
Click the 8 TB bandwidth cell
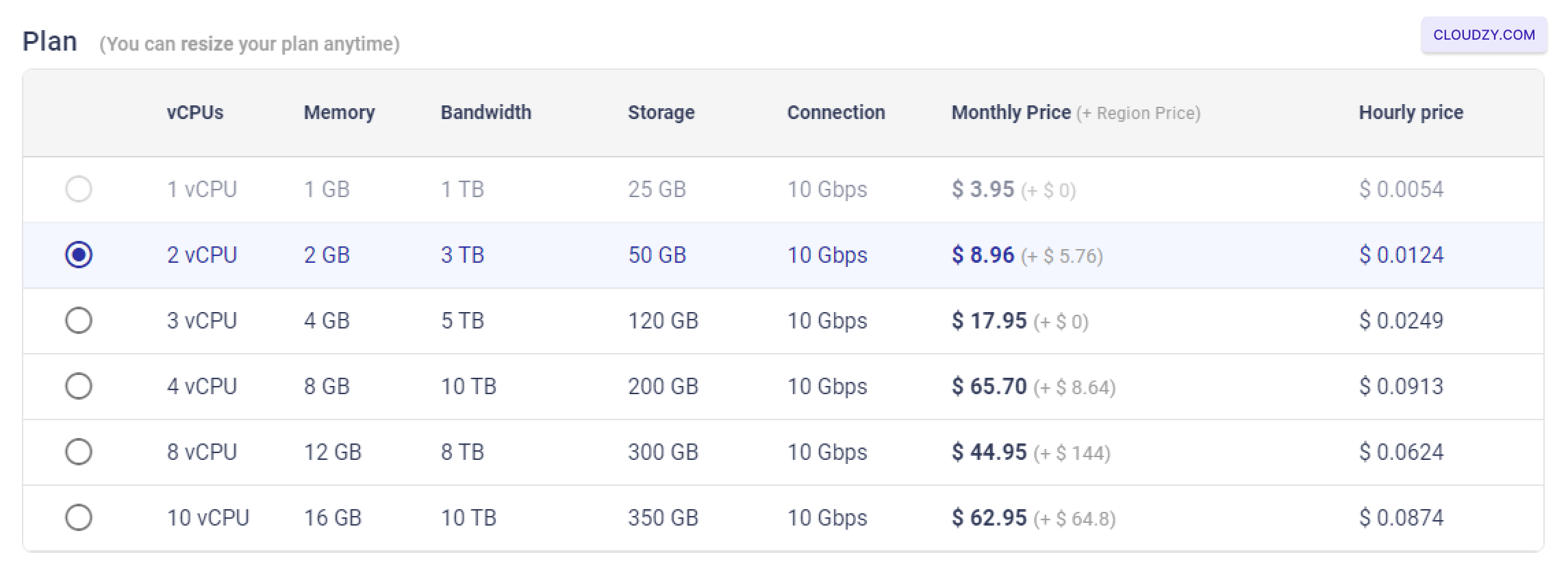pos(462,452)
